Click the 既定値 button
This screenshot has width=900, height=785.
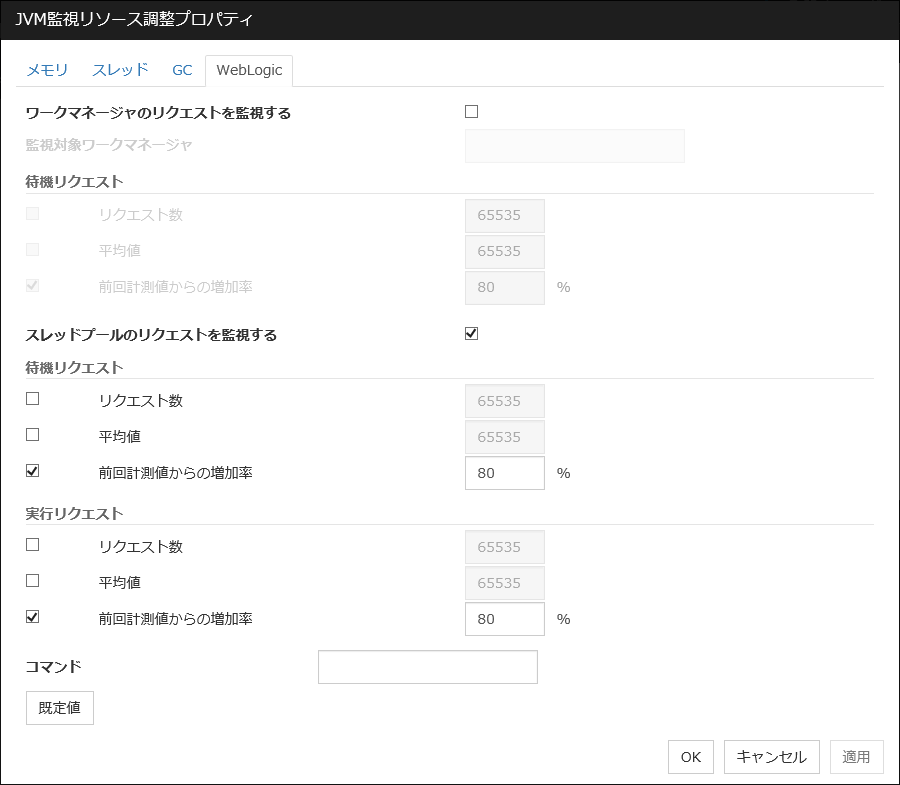[59, 707]
